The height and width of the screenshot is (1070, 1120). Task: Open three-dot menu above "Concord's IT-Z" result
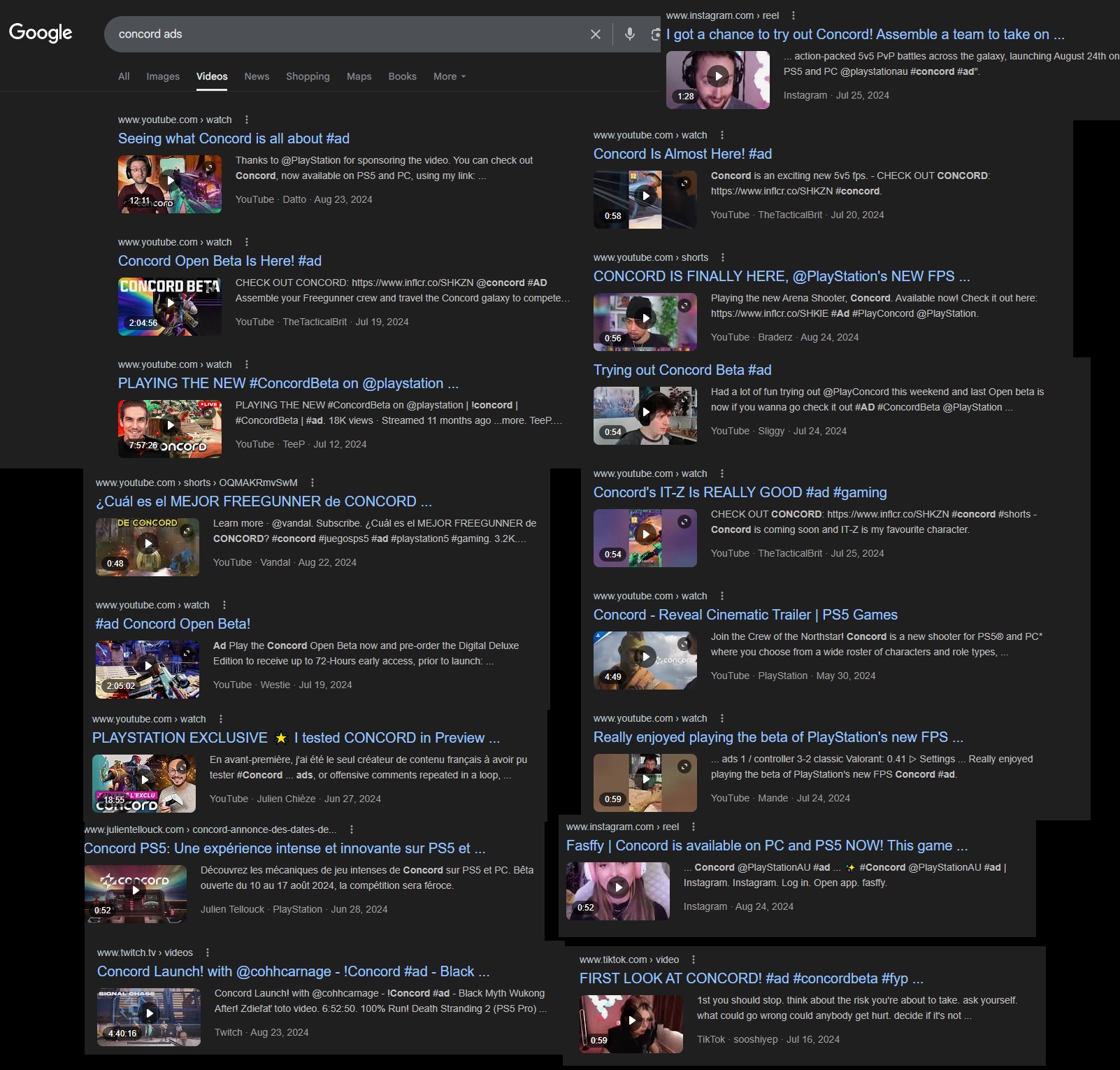(722, 473)
